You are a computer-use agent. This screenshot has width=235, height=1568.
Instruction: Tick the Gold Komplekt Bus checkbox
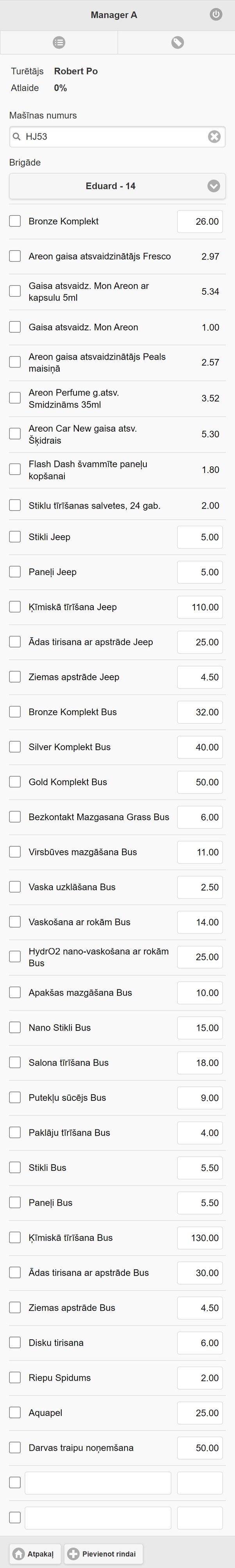(x=15, y=781)
